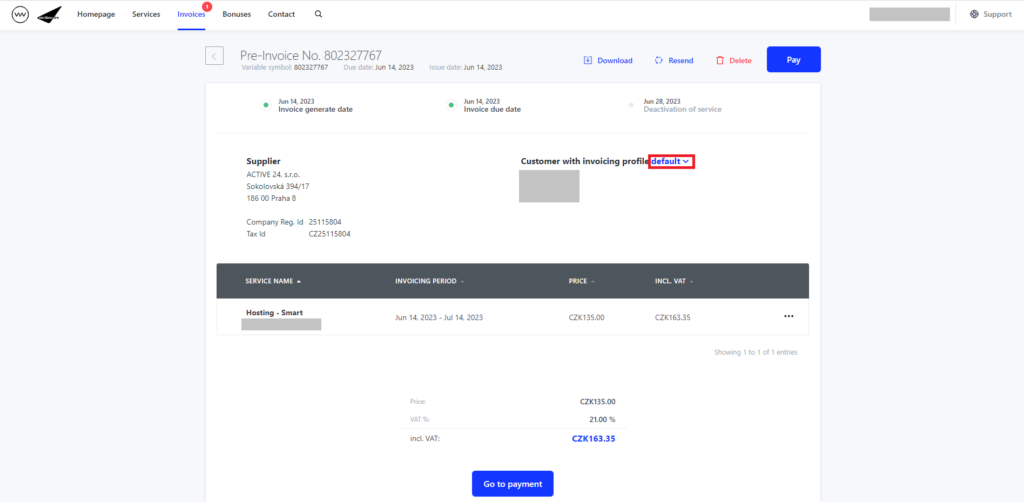Viewport: 1024px width, 502px height.
Task: Download the pre-invoice
Action: [x=608, y=60]
